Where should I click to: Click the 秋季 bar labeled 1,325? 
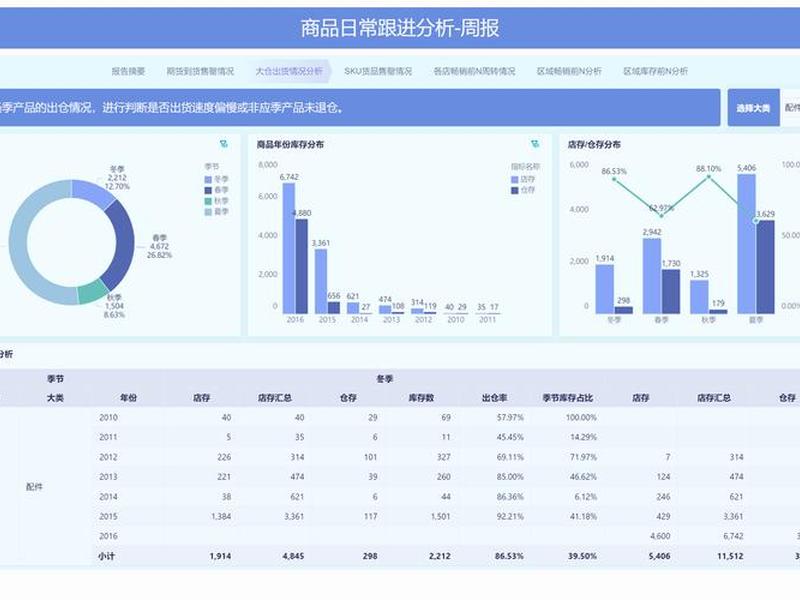click(x=699, y=297)
